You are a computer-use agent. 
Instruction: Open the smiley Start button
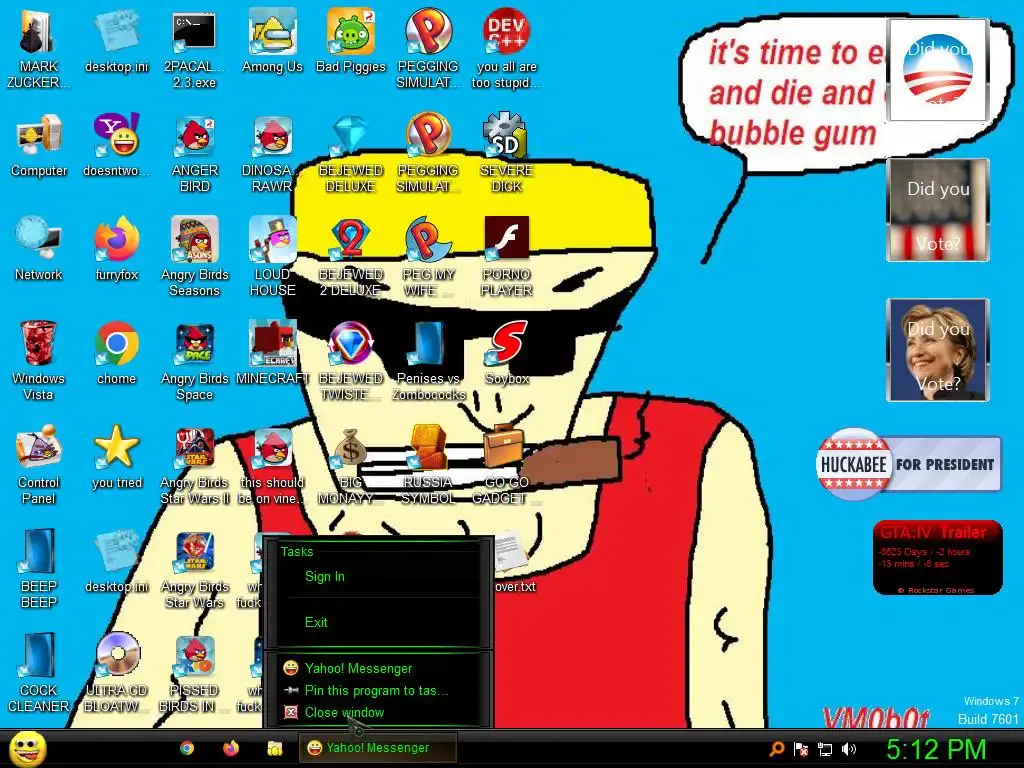(x=28, y=749)
